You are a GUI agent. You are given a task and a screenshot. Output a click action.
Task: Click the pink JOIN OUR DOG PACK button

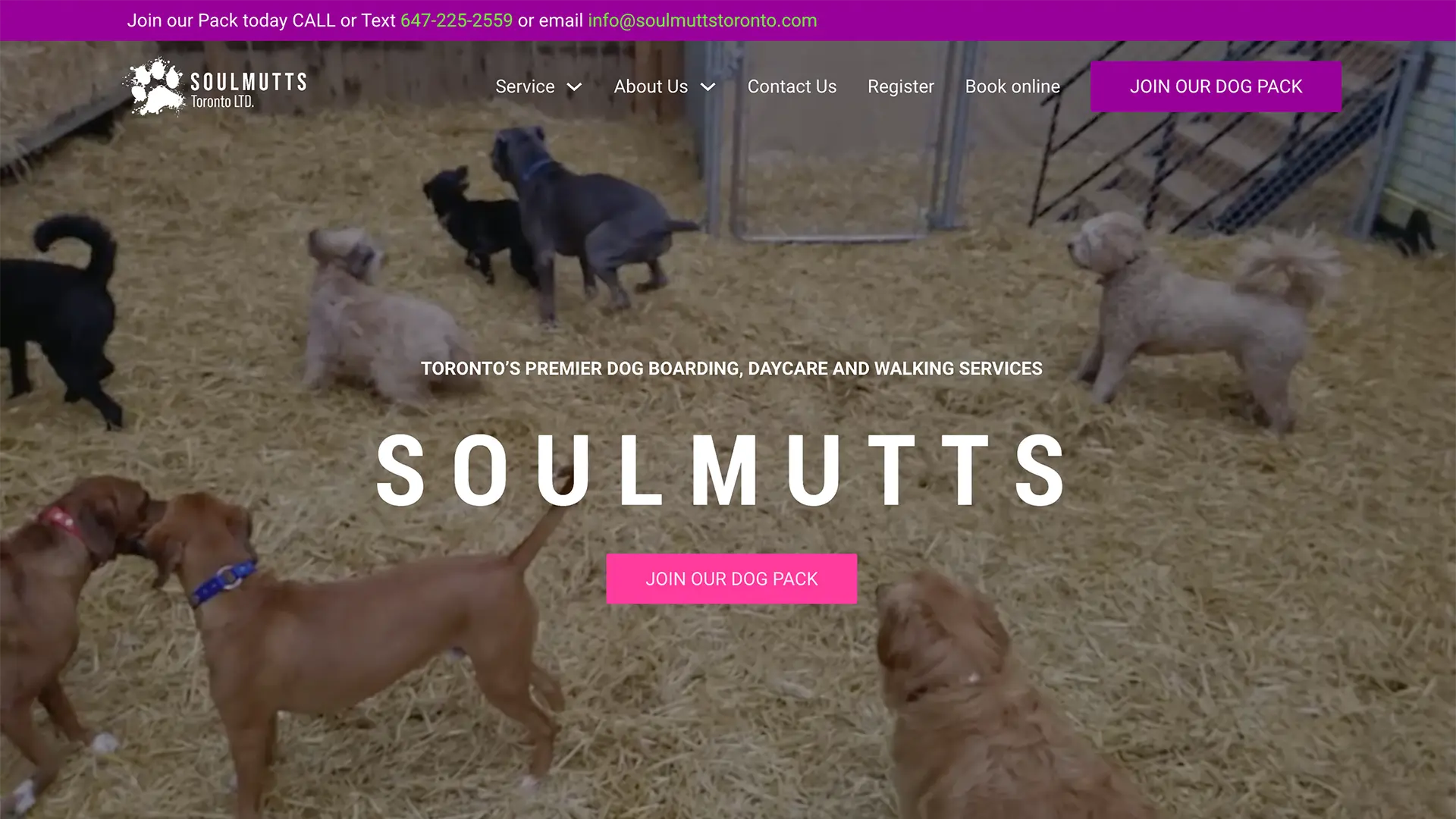pyautogui.click(x=731, y=579)
